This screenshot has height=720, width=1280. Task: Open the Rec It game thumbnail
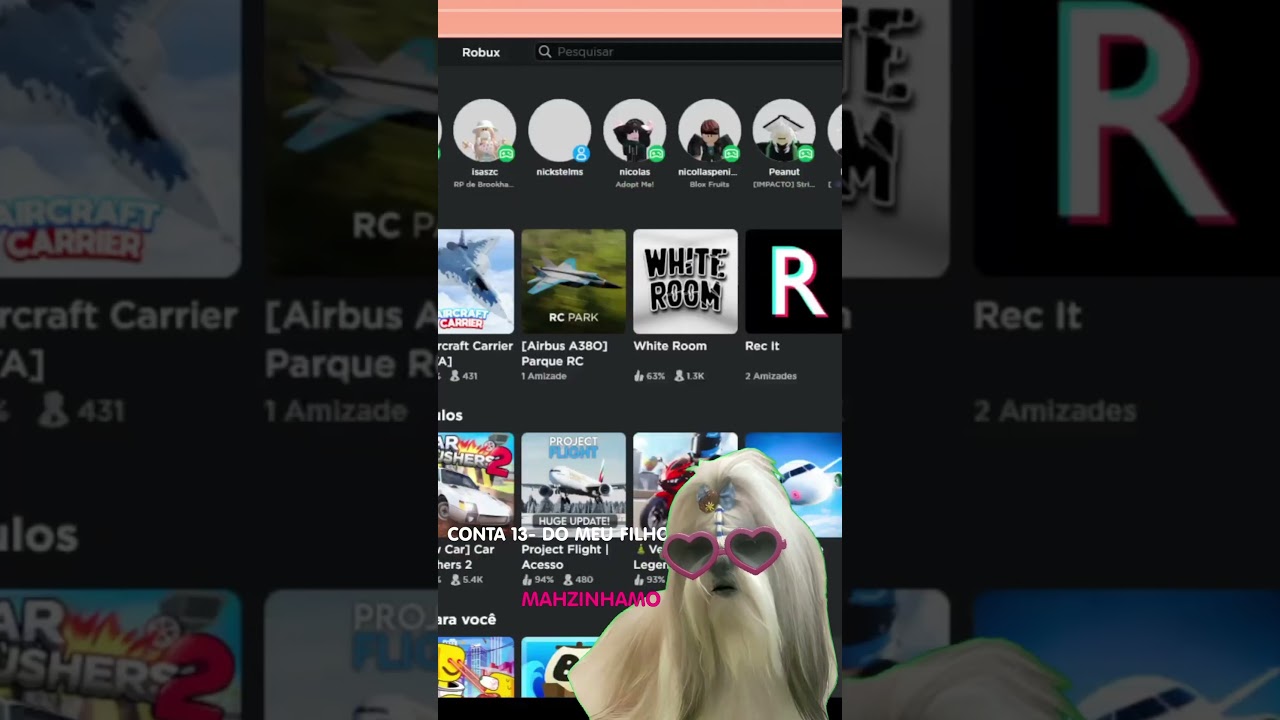point(793,281)
